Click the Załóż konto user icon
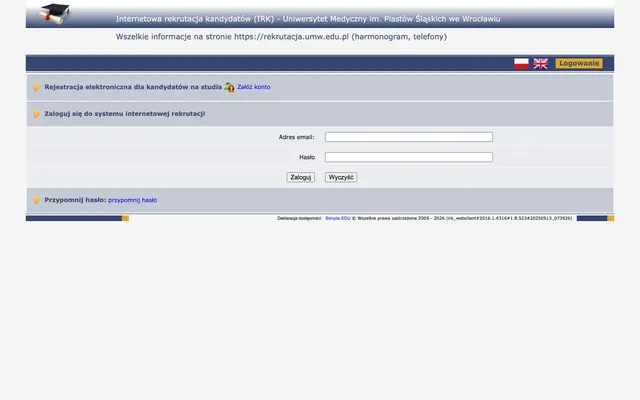Viewport: 640px width, 400px height. [229, 87]
